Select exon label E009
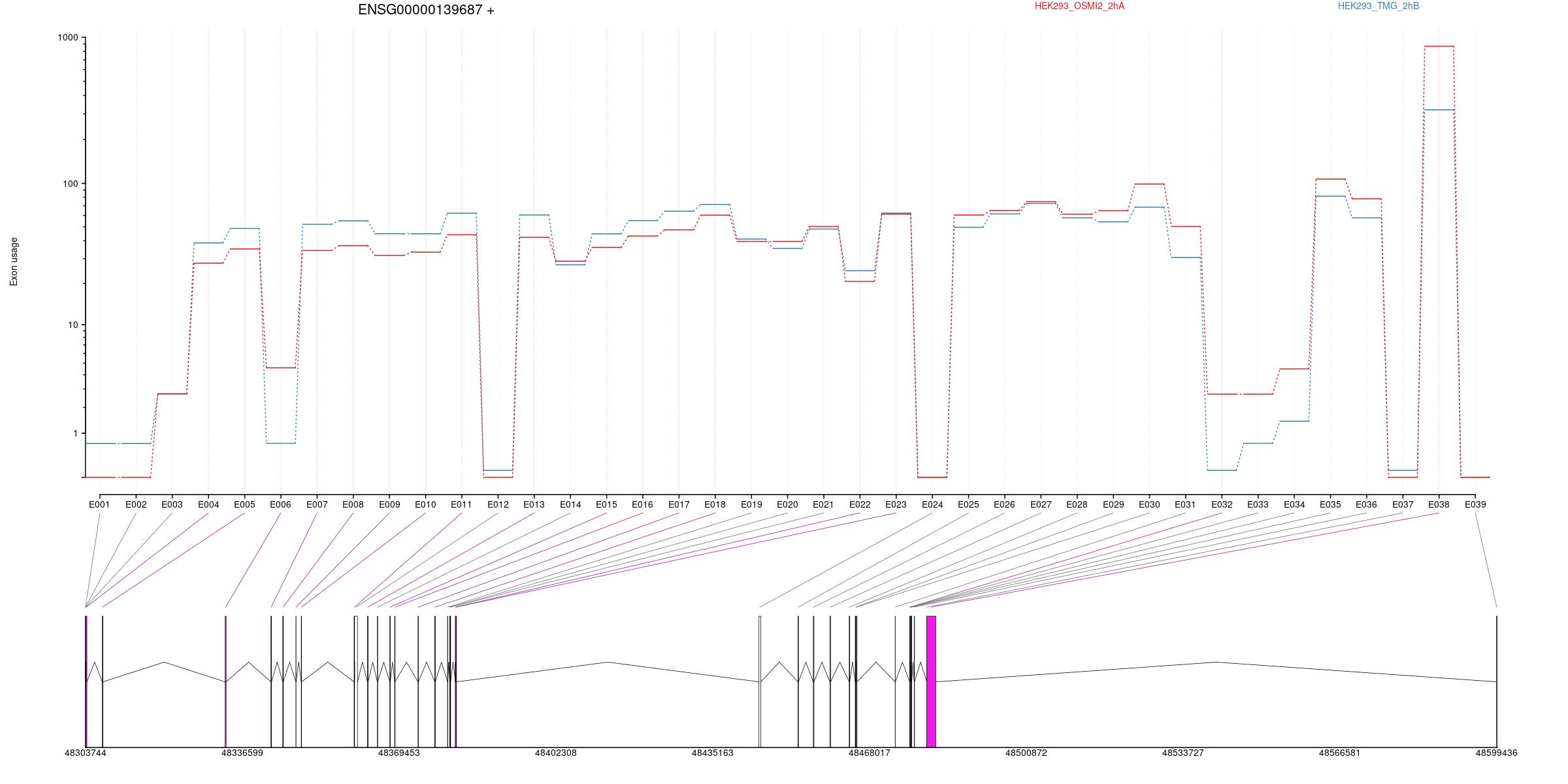The width and height of the screenshot is (1568, 784). (x=389, y=504)
